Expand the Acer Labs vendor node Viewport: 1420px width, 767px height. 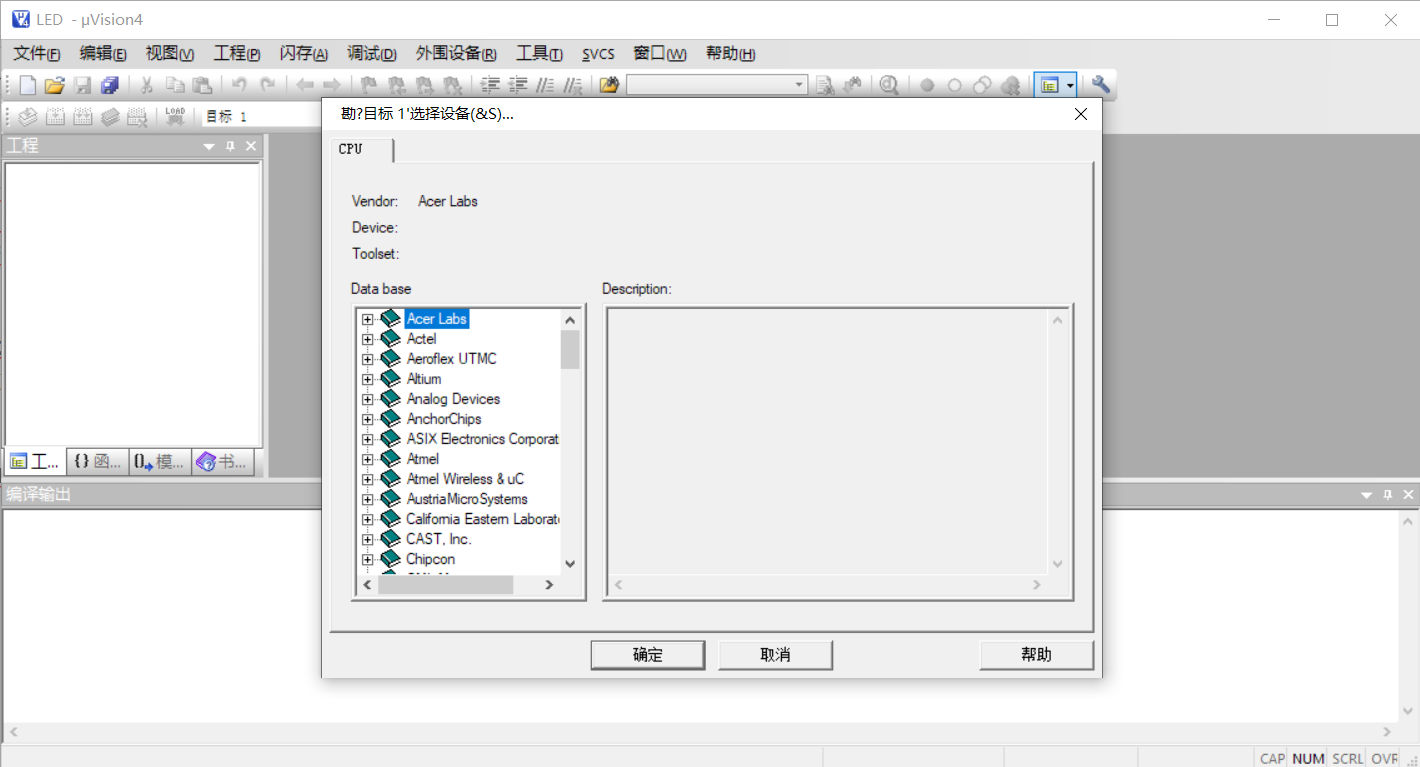pos(367,319)
